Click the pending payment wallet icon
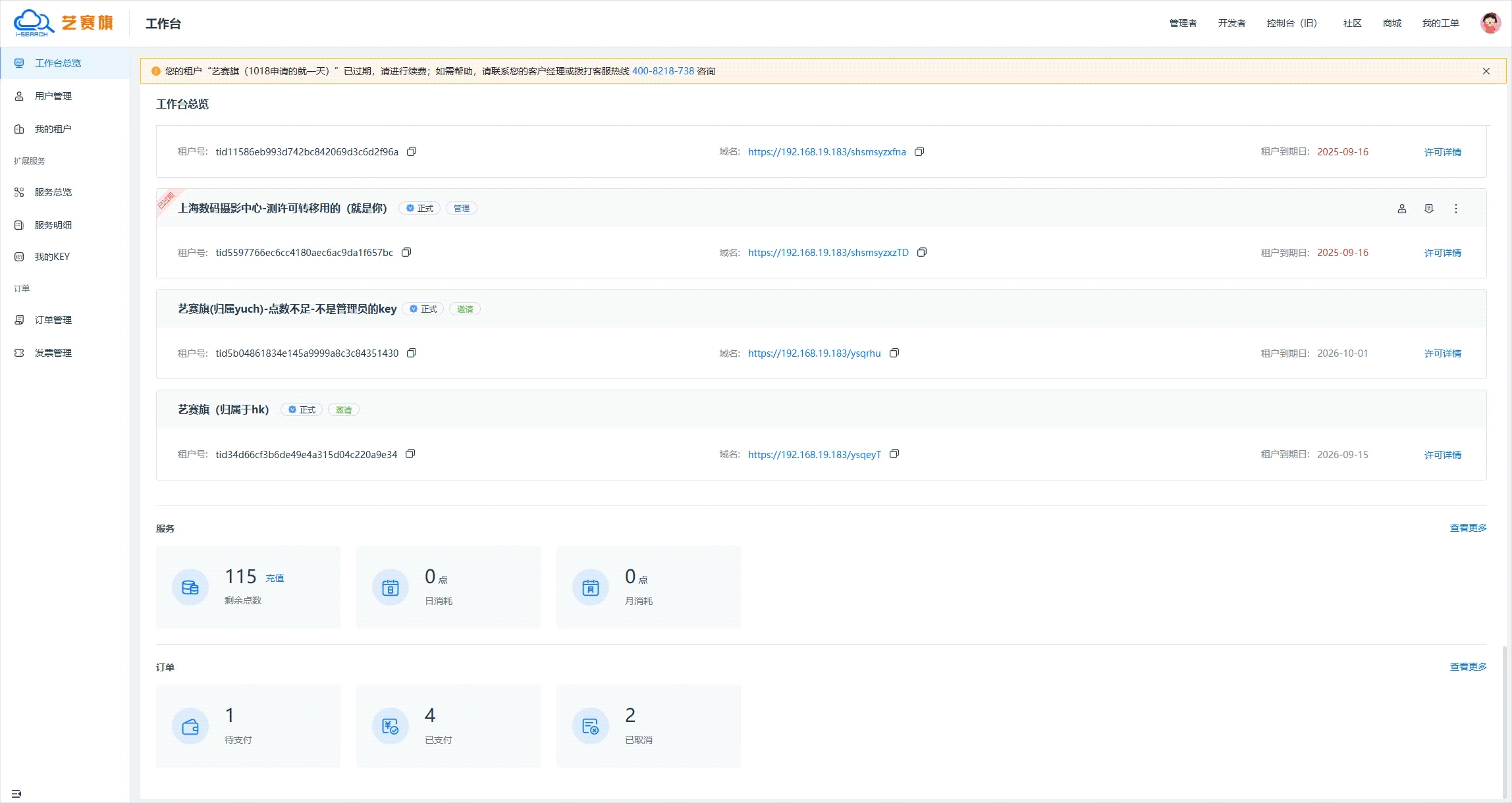1512x803 pixels. (x=190, y=726)
